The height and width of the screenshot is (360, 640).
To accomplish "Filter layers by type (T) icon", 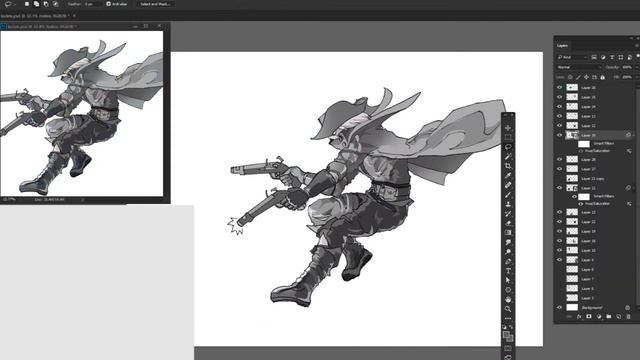I will [x=611, y=57].
